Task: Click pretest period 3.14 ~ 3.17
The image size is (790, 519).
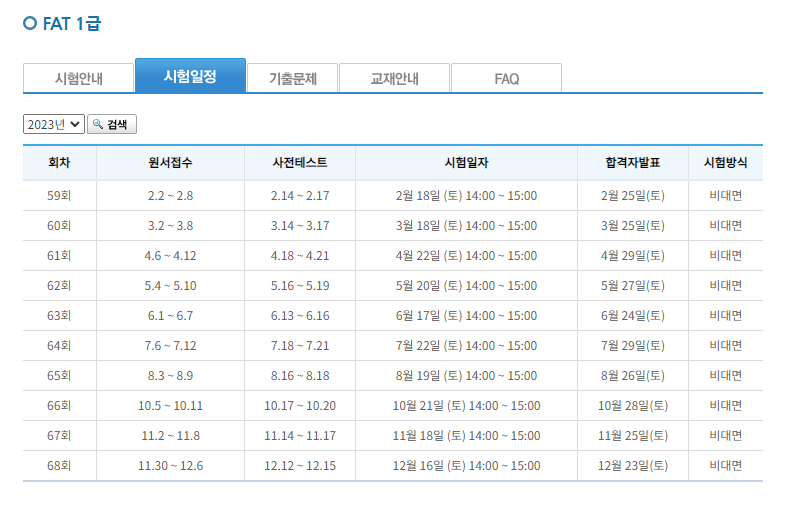Action: click(x=300, y=225)
